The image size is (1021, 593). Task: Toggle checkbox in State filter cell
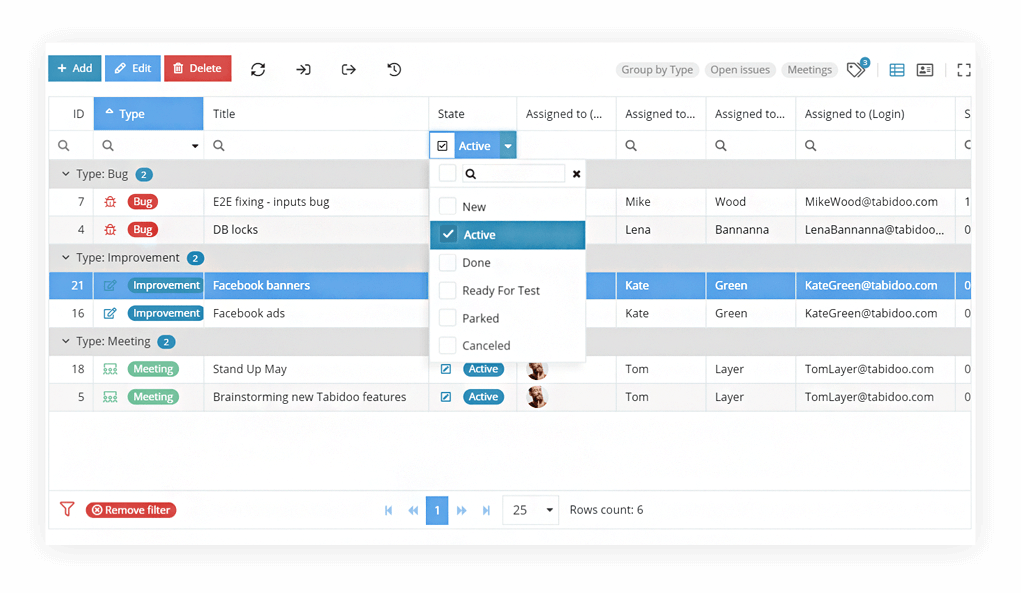click(x=442, y=146)
